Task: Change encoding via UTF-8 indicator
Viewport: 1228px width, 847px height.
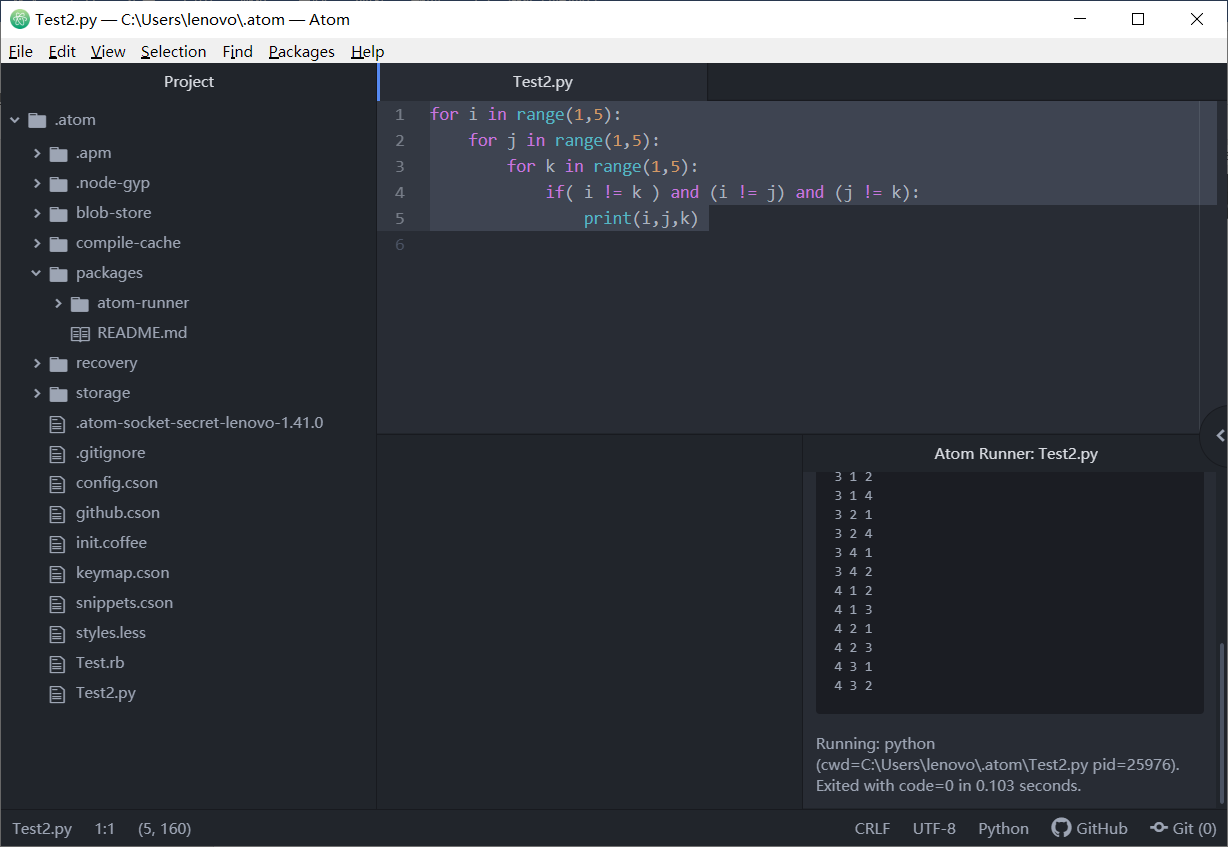Action: click(x=934, y=828)
